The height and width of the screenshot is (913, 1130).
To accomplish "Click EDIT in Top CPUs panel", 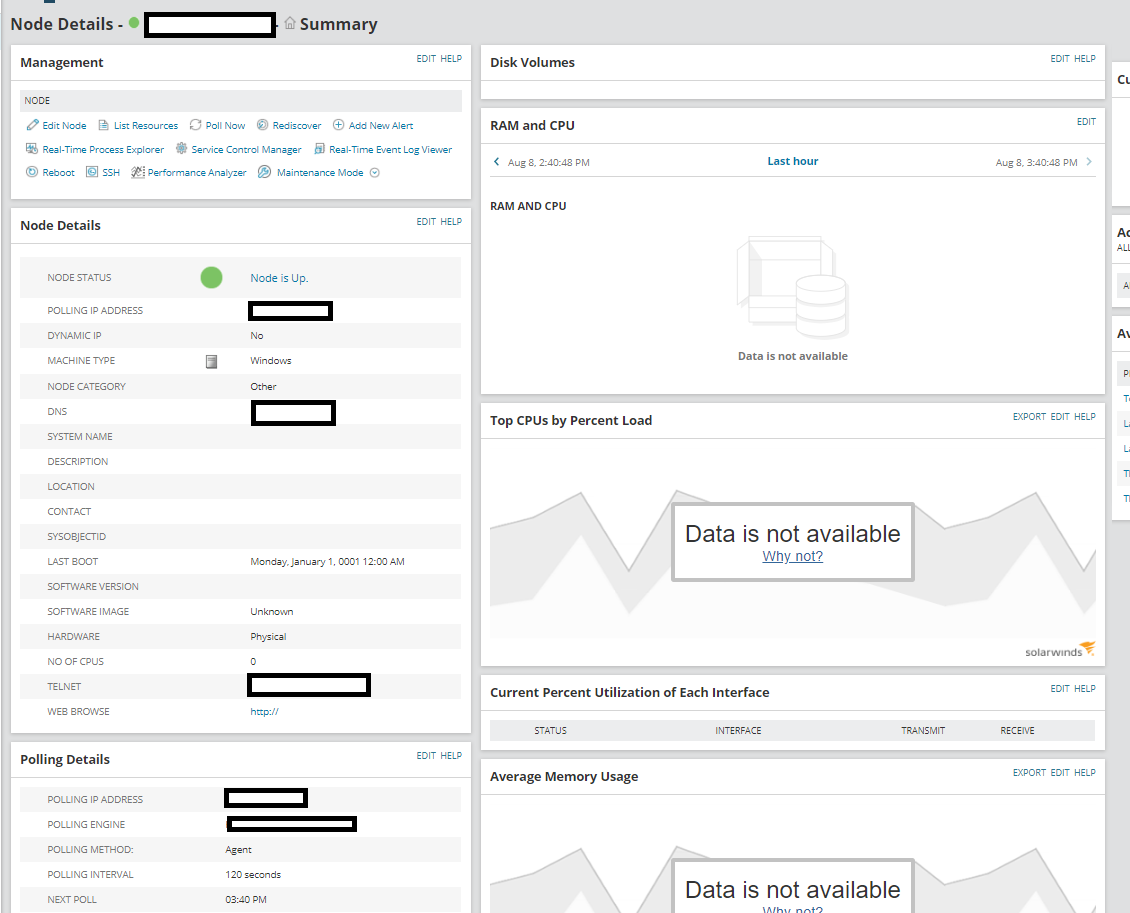I will 1060,417.
